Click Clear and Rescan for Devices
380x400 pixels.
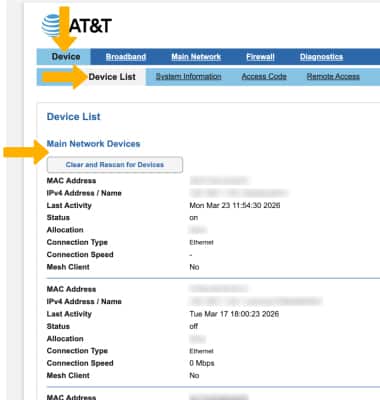(115, 165)
